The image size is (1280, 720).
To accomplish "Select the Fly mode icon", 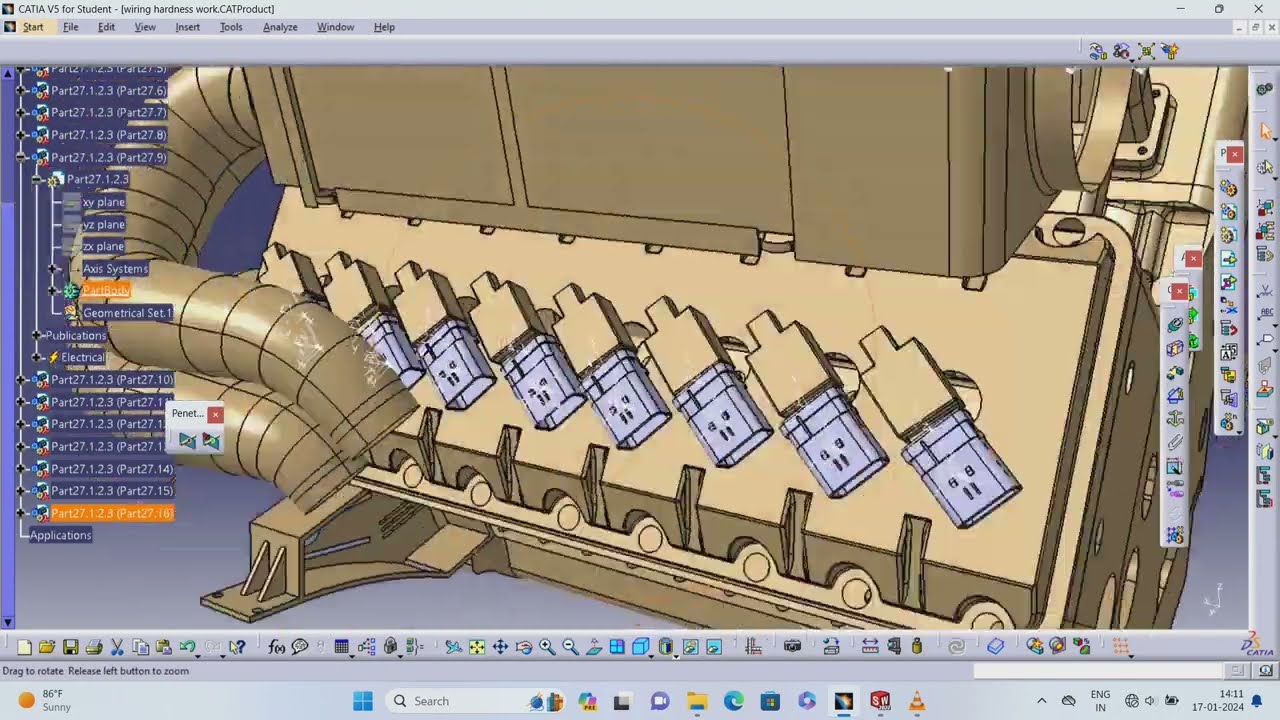I will point(453,647).
